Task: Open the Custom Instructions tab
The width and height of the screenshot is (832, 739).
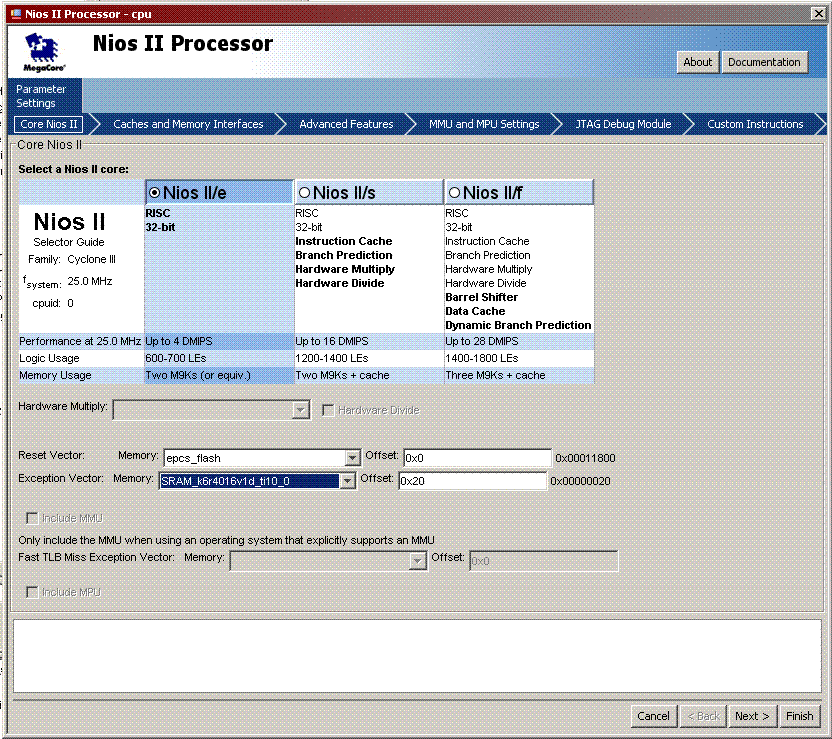Action: click(x=755, y=124)
